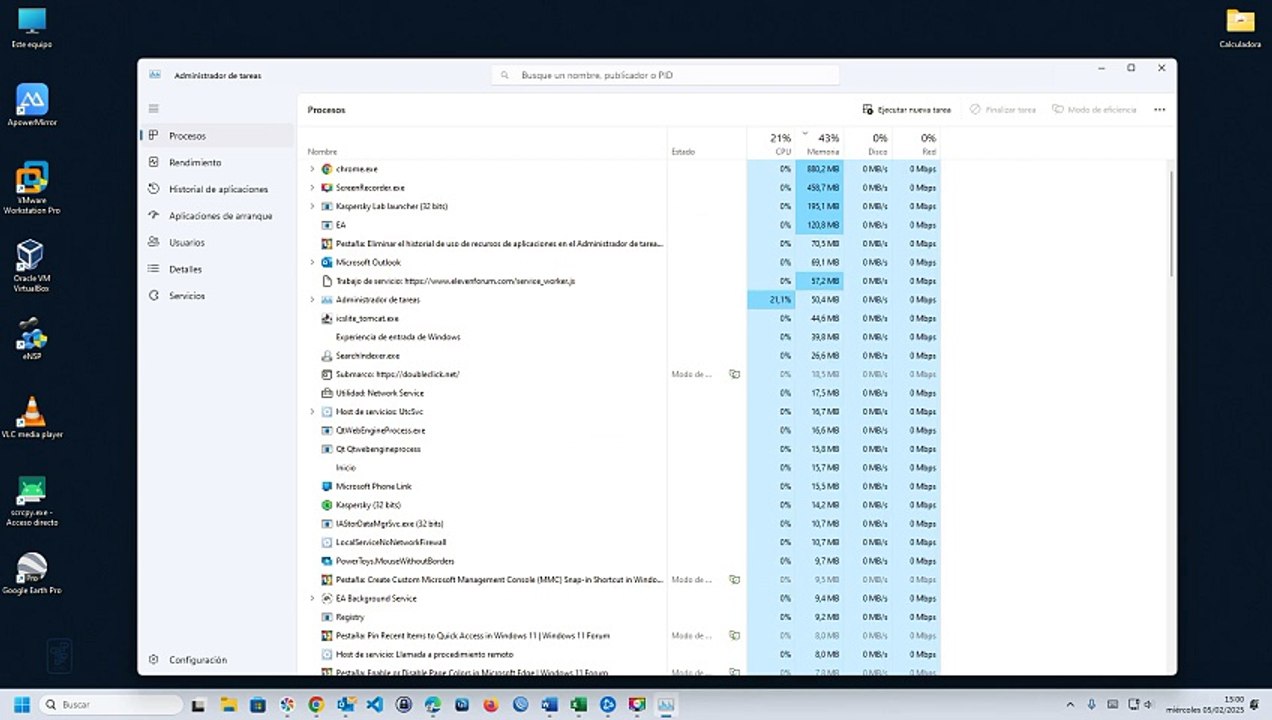Expand the chrome.exe process group
1272x720 pixels.
[x=312, y=169]
